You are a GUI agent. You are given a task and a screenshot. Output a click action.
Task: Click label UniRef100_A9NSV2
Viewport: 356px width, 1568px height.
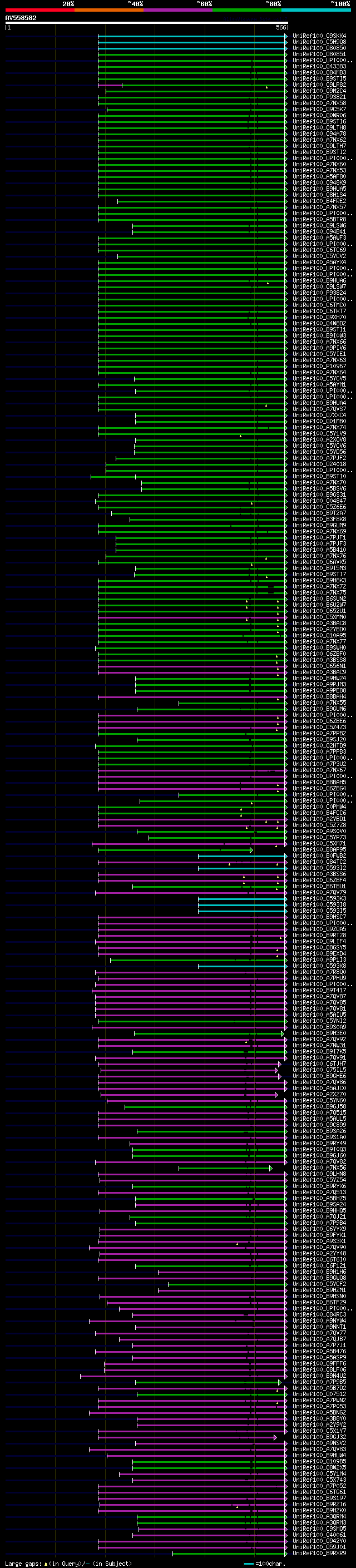pos(319,1443)
